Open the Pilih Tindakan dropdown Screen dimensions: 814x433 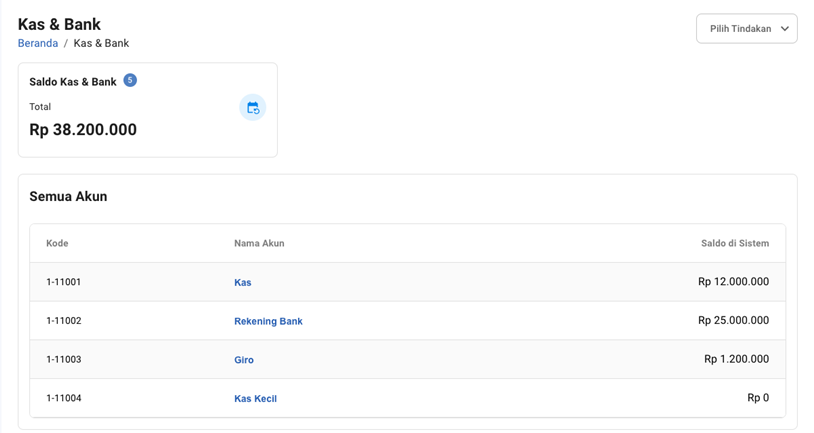coord(746,29)
